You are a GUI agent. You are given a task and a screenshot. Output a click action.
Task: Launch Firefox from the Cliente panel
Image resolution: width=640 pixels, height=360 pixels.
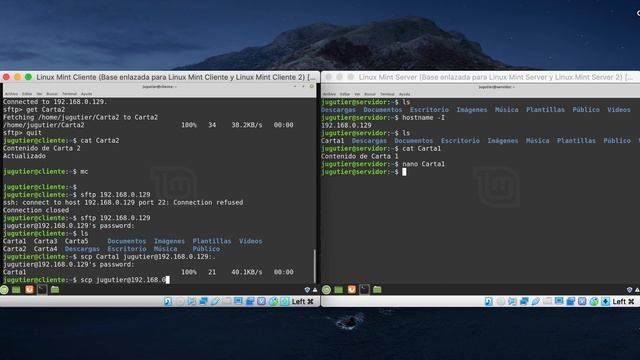pos(29,290)
